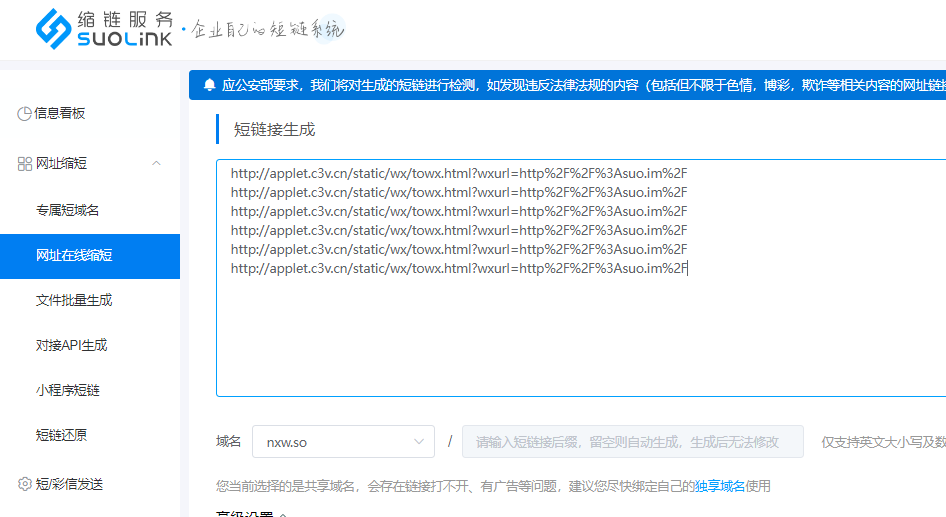
Task: Open 文件批量生成 menu item
Action: click(74, 300)
